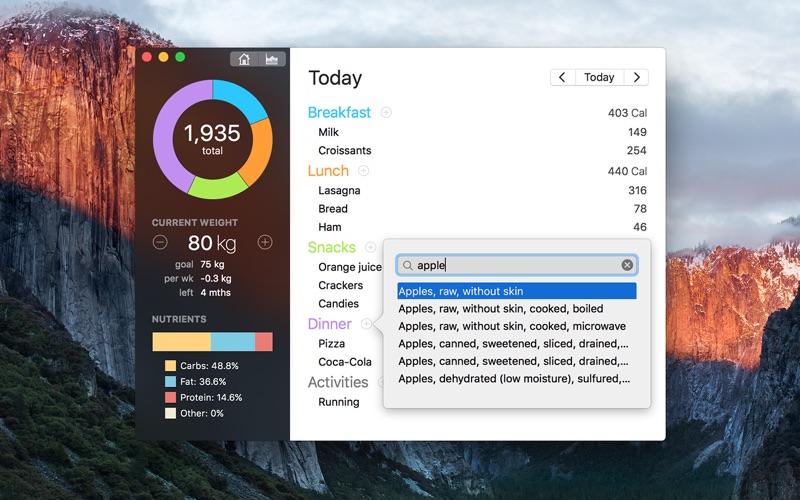
Task: Click the 1,935 total calorie ring center
Action: 212,139
